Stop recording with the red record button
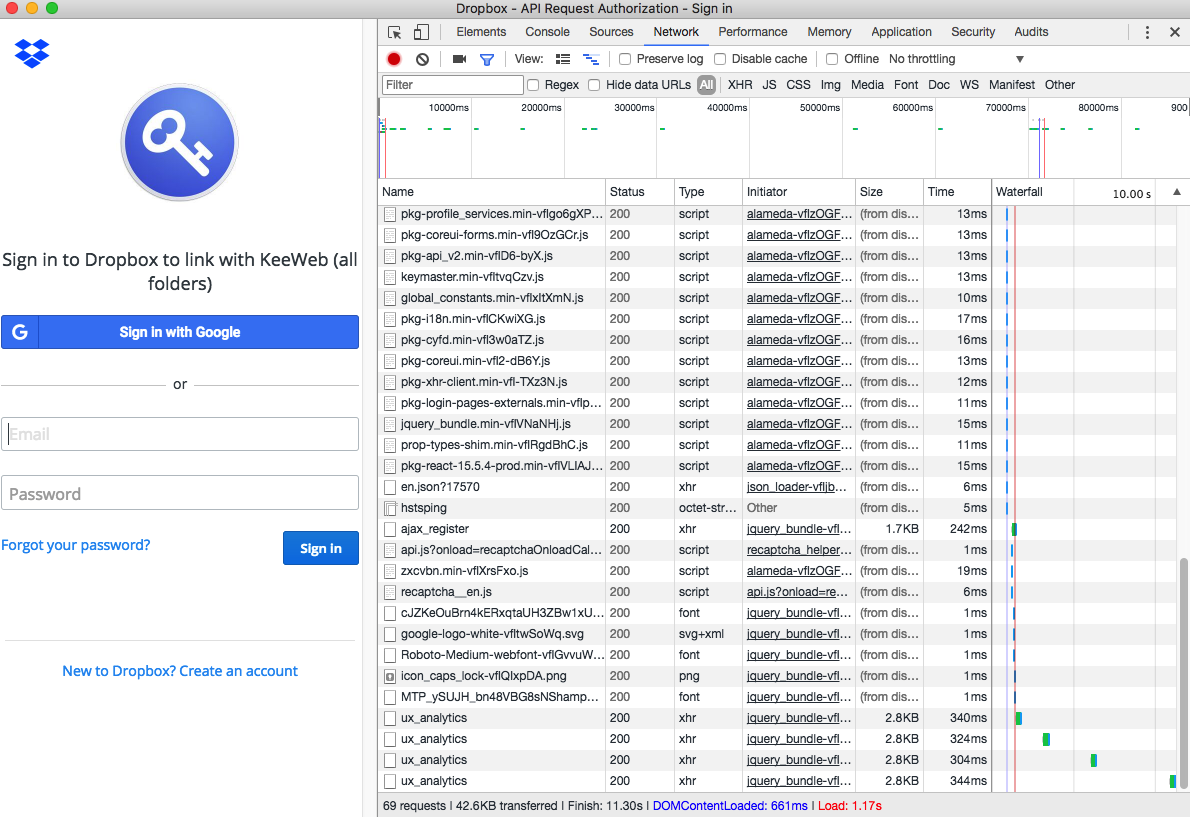Image resolution: width=1190 pixels, height=817 pixels. pyautogui.click(x=393, y=59)
